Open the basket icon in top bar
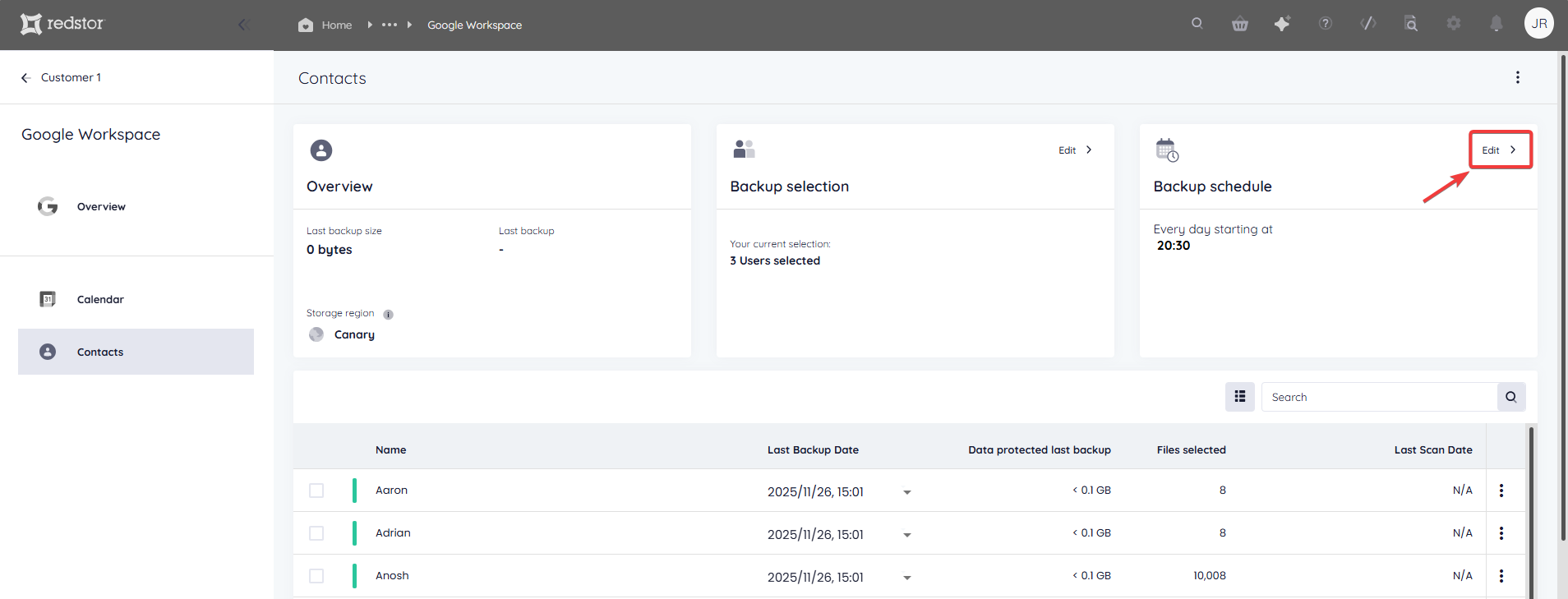1568x599 pixels. click(x=1240, y=24)
